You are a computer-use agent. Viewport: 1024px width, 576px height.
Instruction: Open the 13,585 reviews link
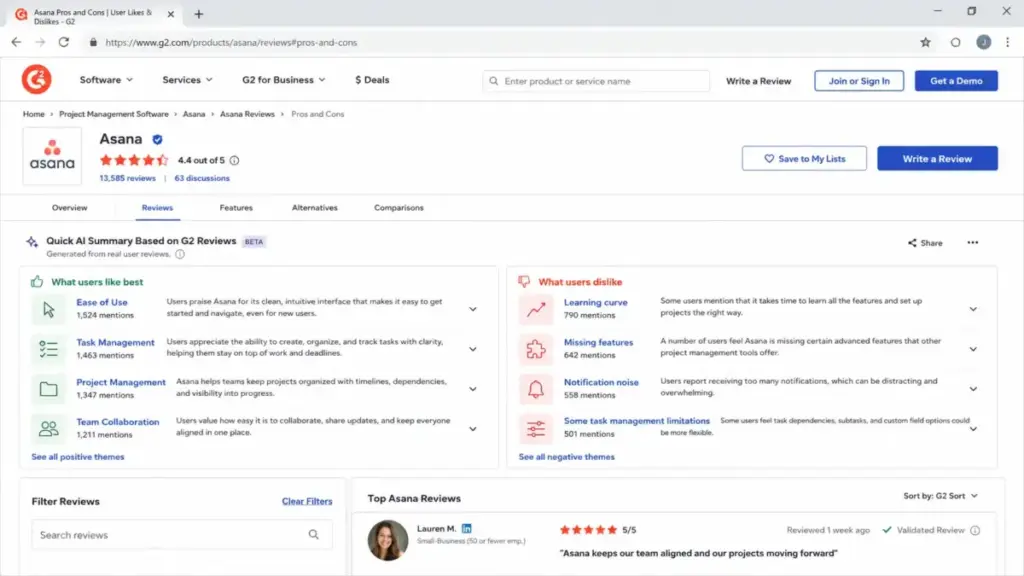point(127,178)
